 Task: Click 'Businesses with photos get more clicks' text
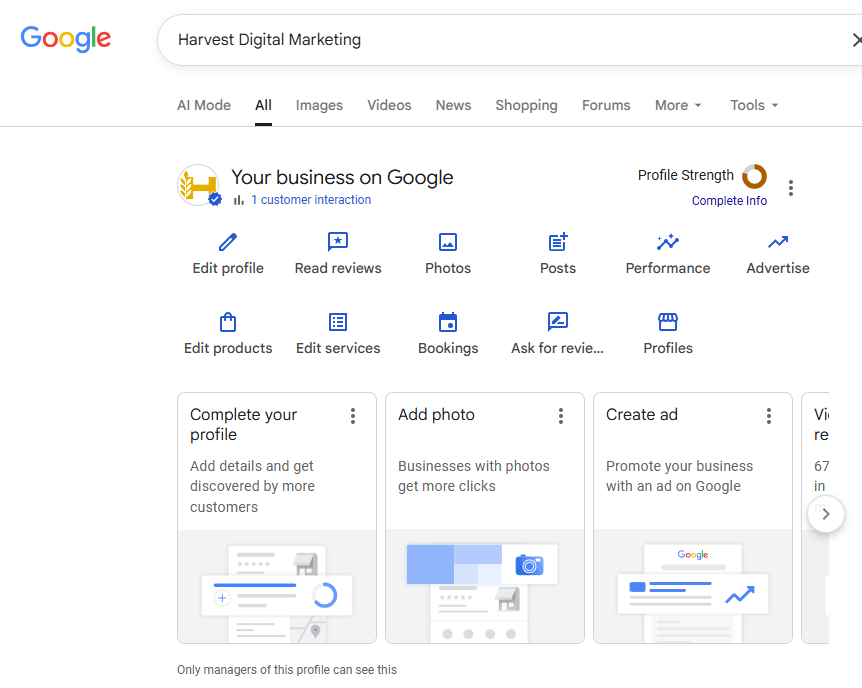(x=473, y=476)
